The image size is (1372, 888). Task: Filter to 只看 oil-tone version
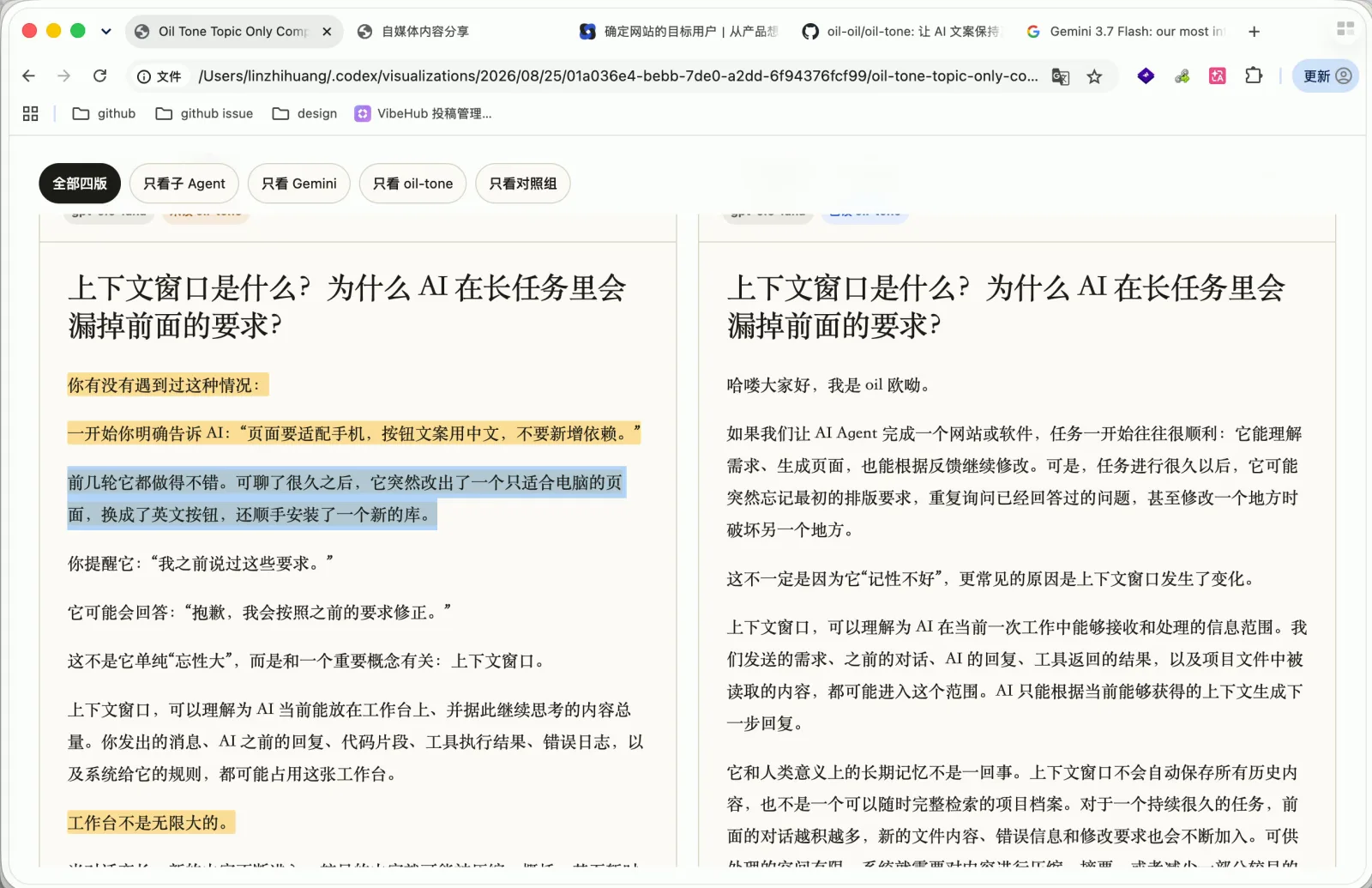point(412,184)
